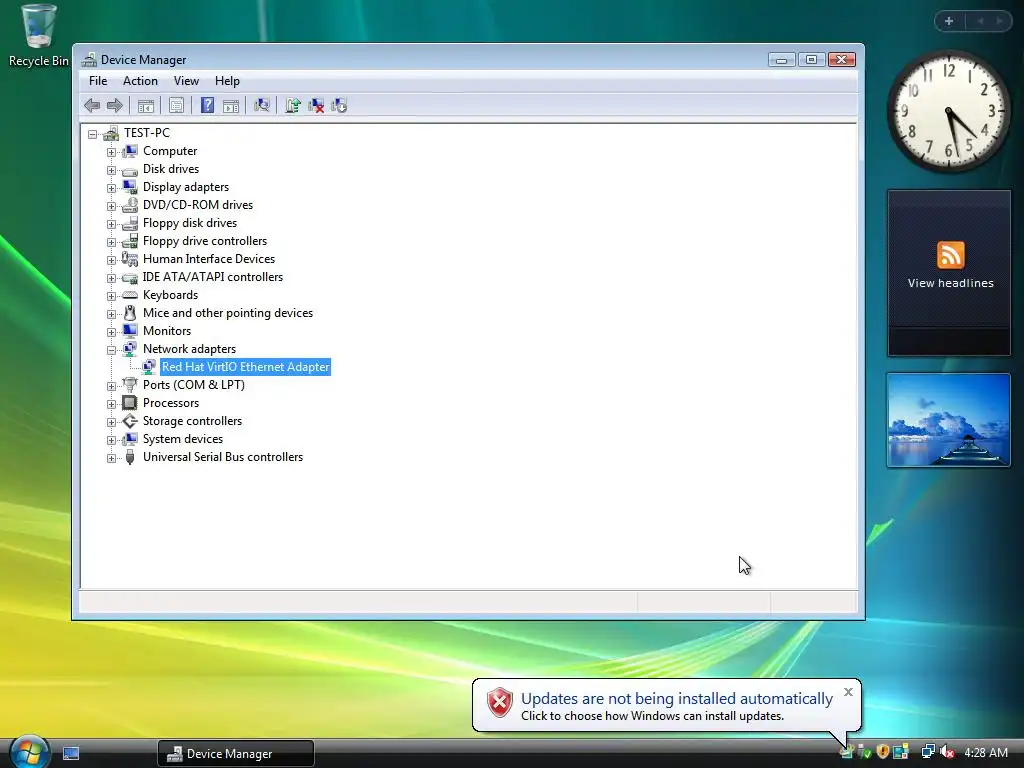Click the USB controllers plug icon
This screenshot has width=1024, height=768.
point(130,457)
